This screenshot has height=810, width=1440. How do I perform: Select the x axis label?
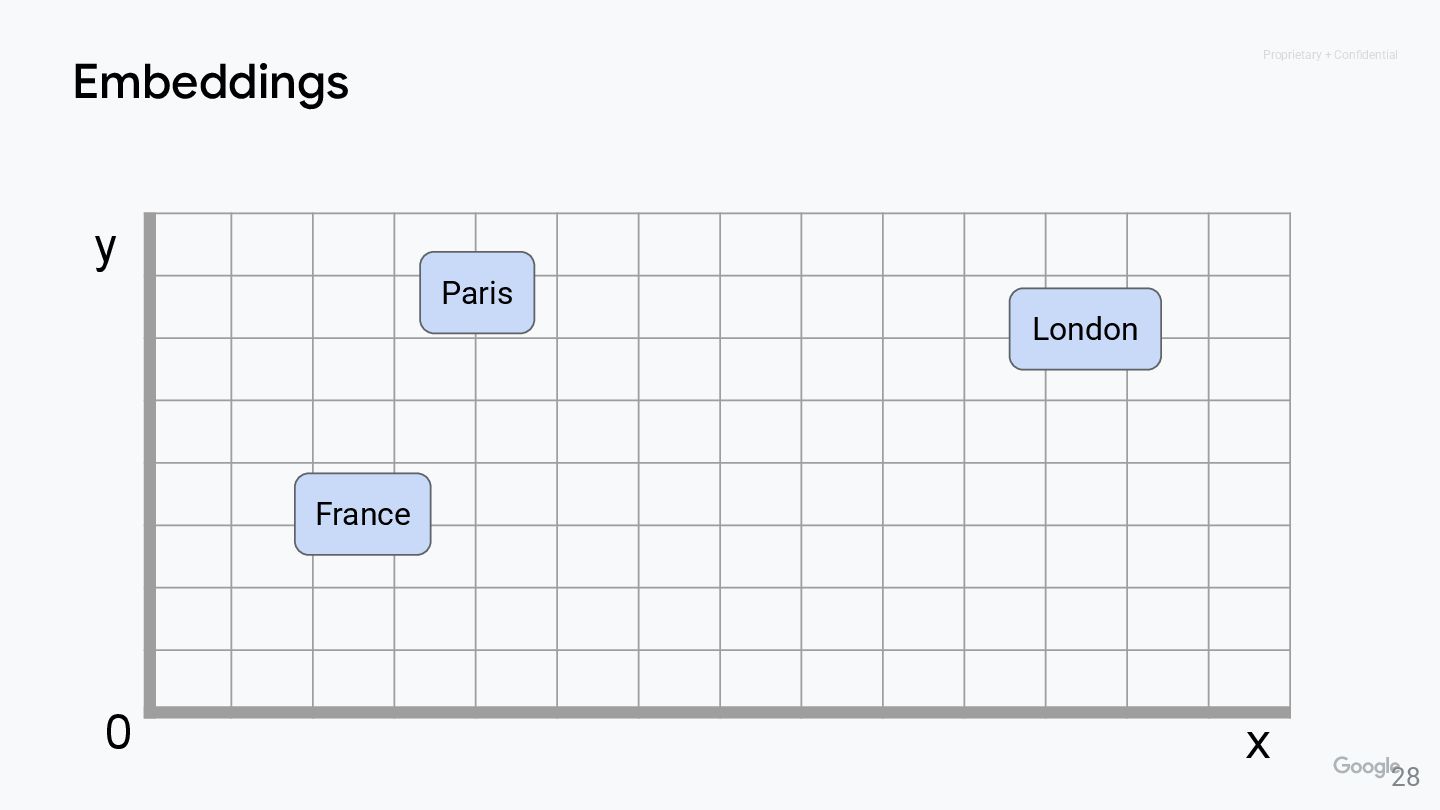pos(1257,742)
